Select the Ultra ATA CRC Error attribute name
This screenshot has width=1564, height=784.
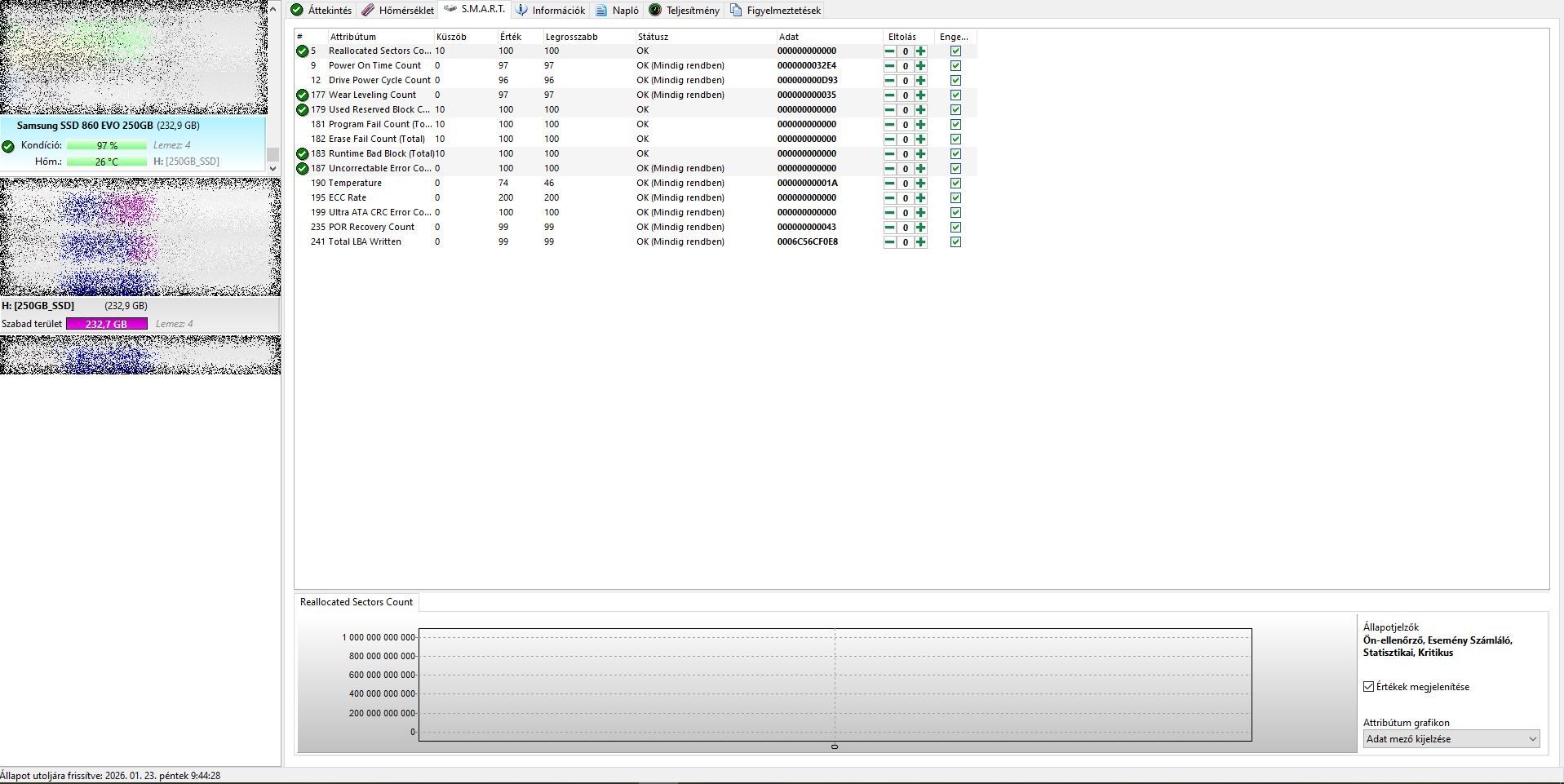379,213
